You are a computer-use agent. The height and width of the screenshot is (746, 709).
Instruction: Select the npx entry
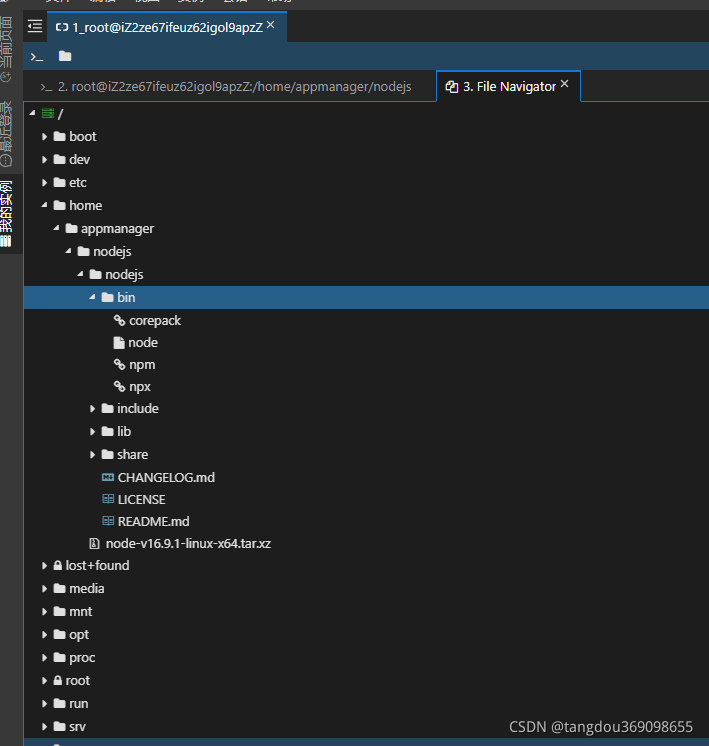(x=139, y=387)
